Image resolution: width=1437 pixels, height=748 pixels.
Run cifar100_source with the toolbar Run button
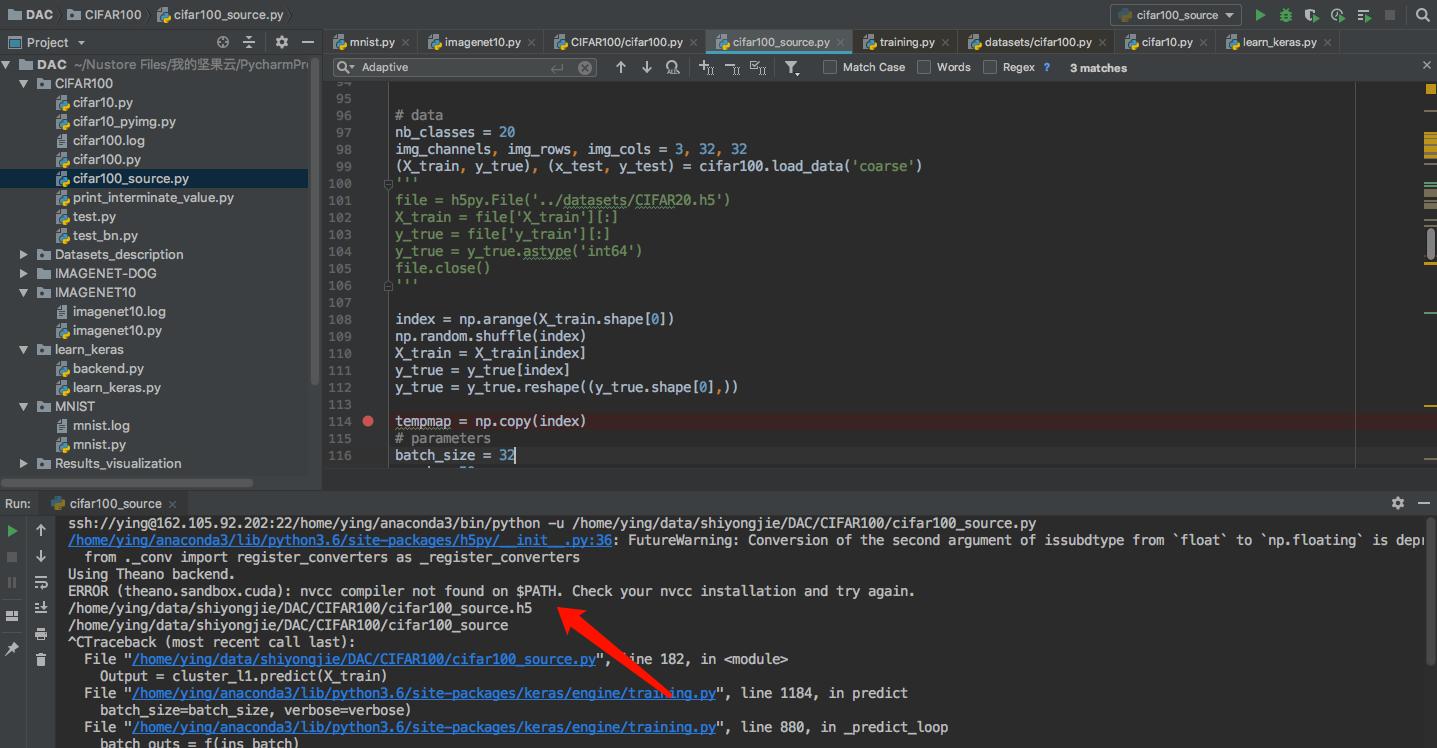[1260, 15]
